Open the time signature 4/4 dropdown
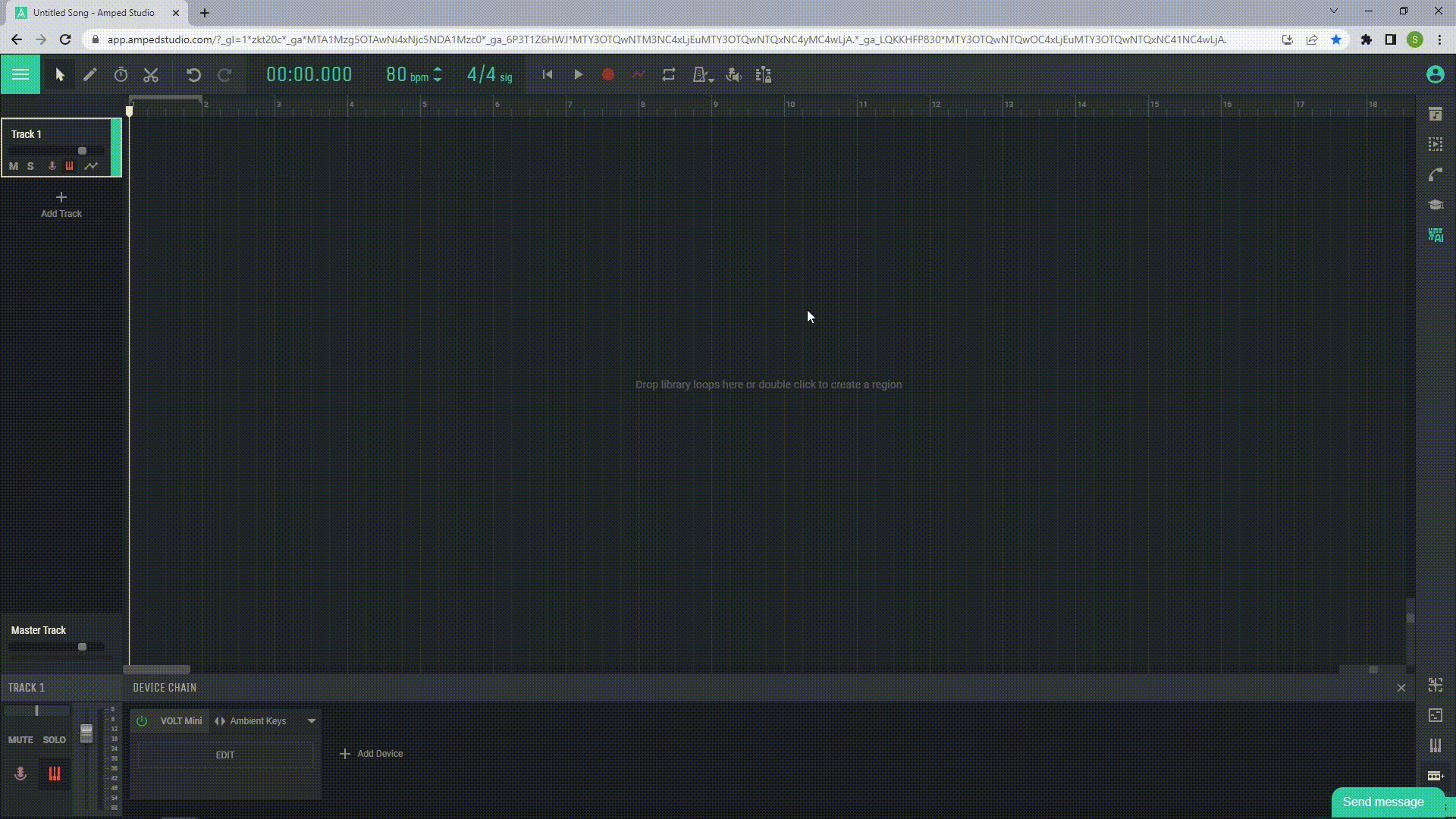1456x819 pixels. point(488,74)
